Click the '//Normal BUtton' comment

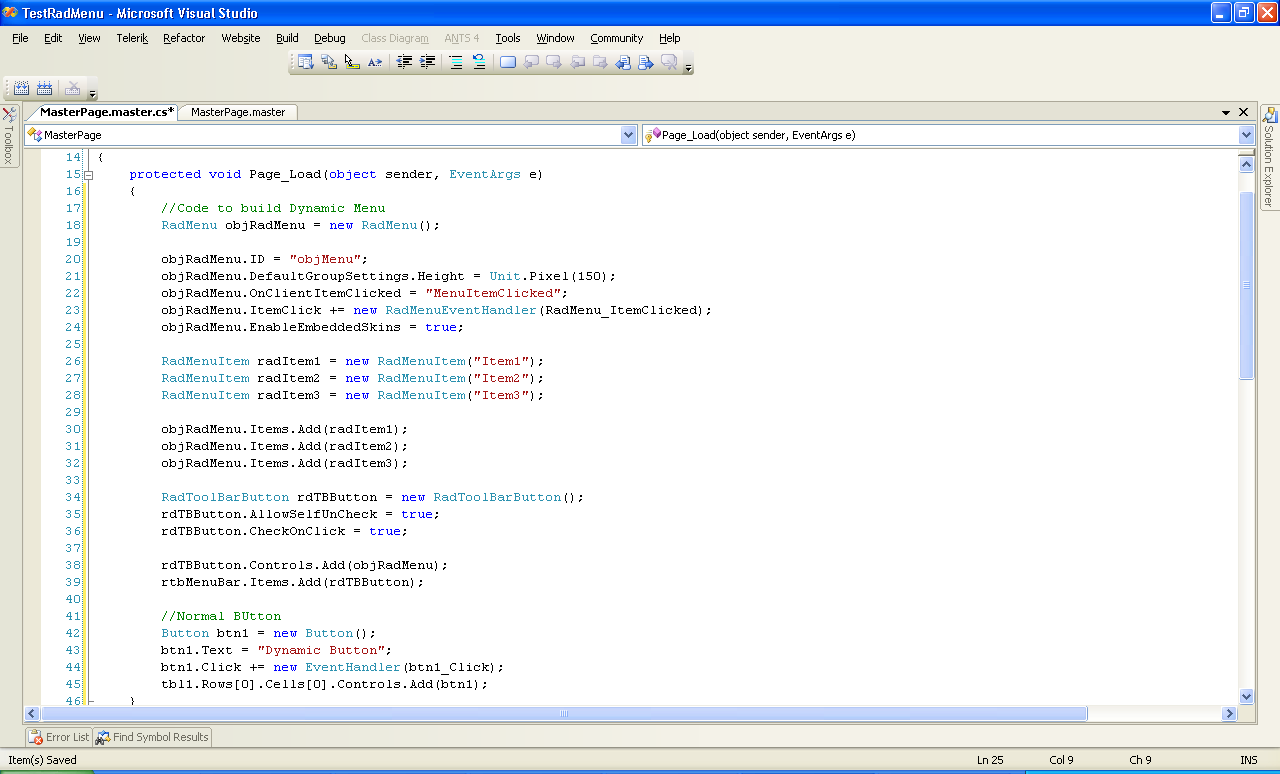221,616
